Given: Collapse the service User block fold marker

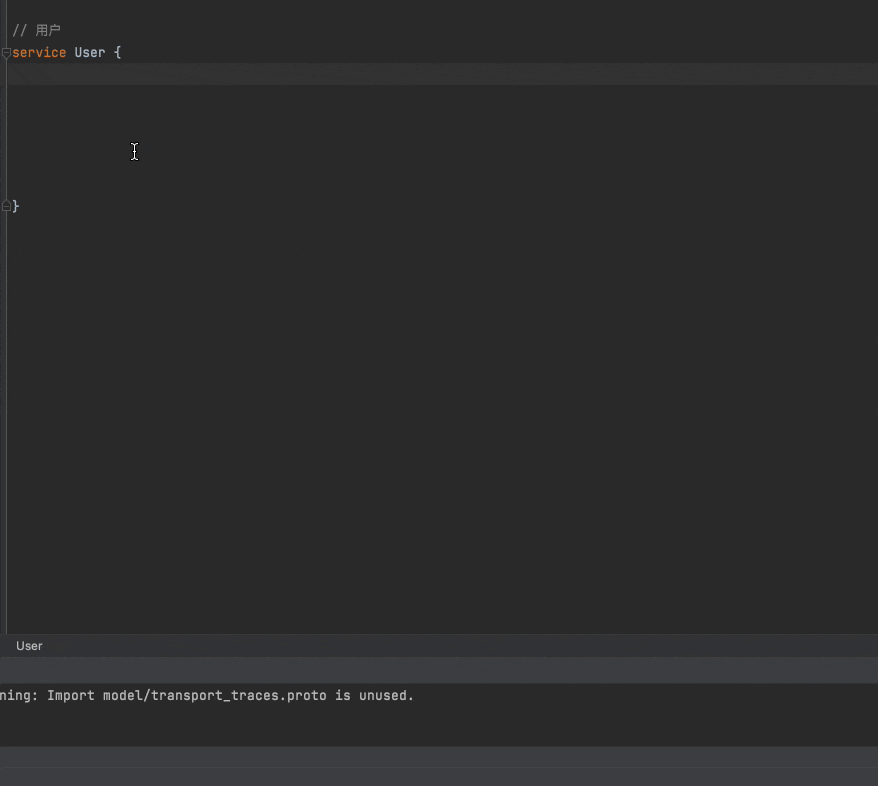Looking at the screenshot, I should [x=6, y=53].
